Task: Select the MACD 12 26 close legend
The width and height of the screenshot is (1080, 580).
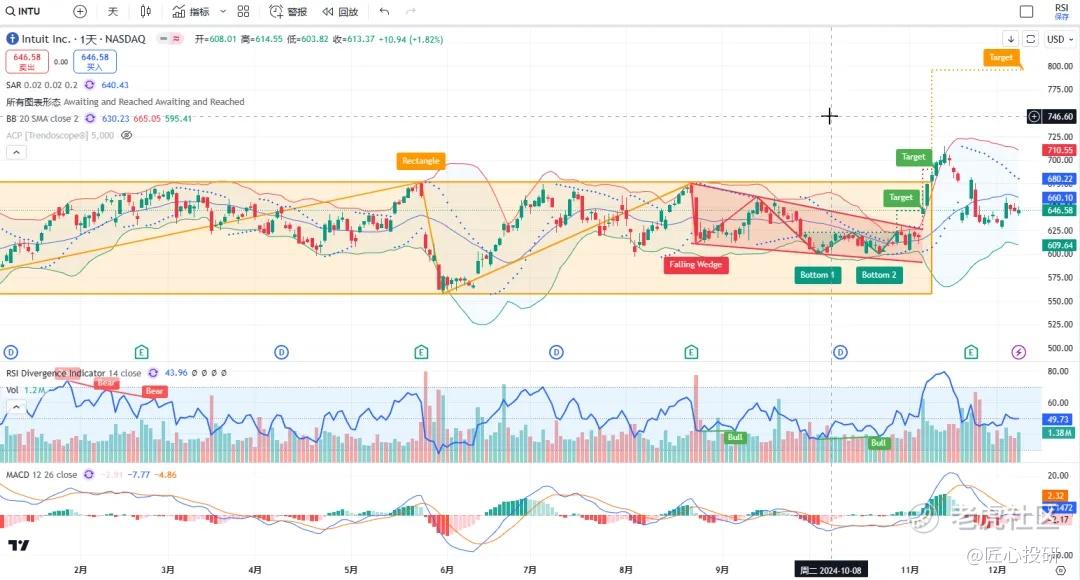Action: [41, 475]
